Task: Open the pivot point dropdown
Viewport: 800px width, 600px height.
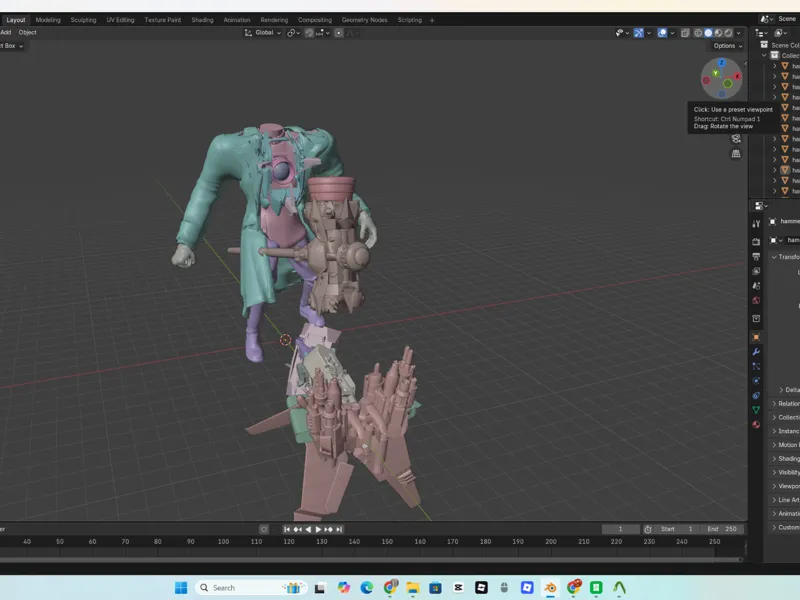Action: coord(291,33)
